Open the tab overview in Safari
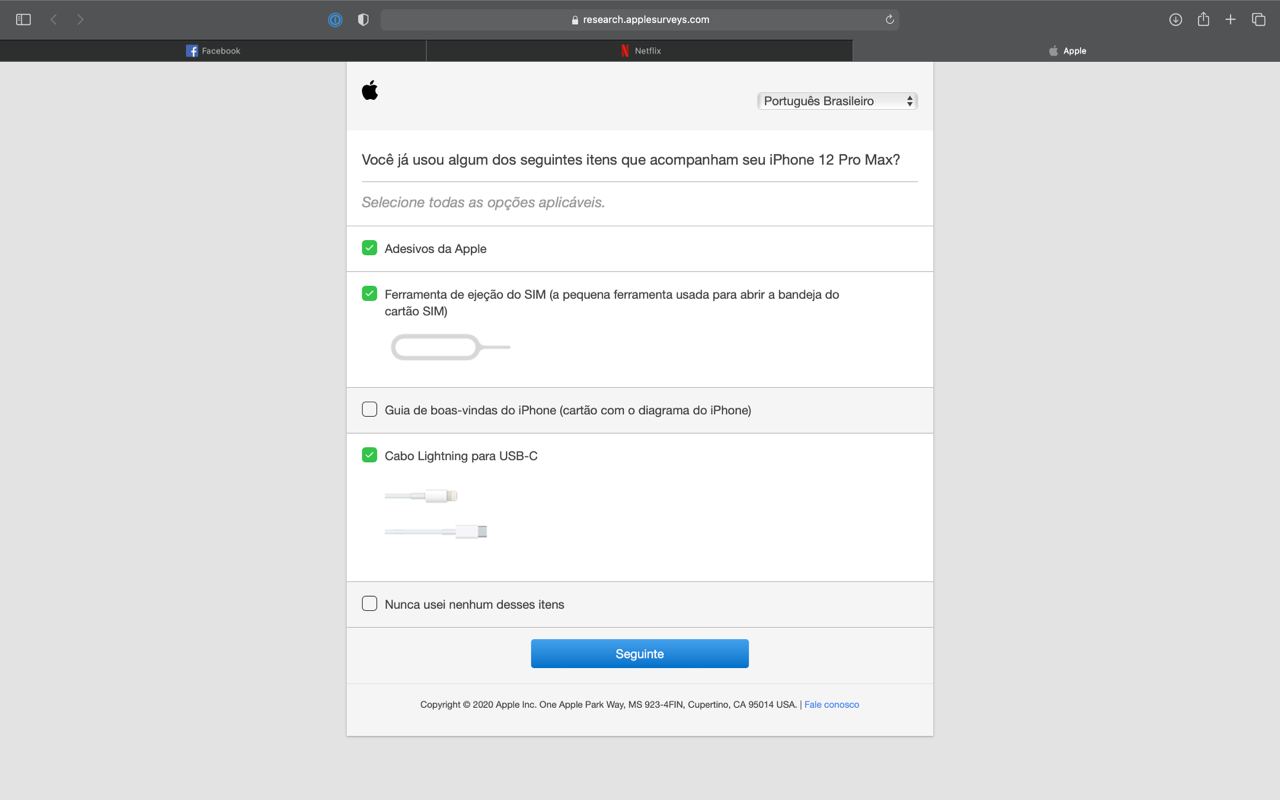This screenshot has height=800, width=1280. [x=1258, y=18]
